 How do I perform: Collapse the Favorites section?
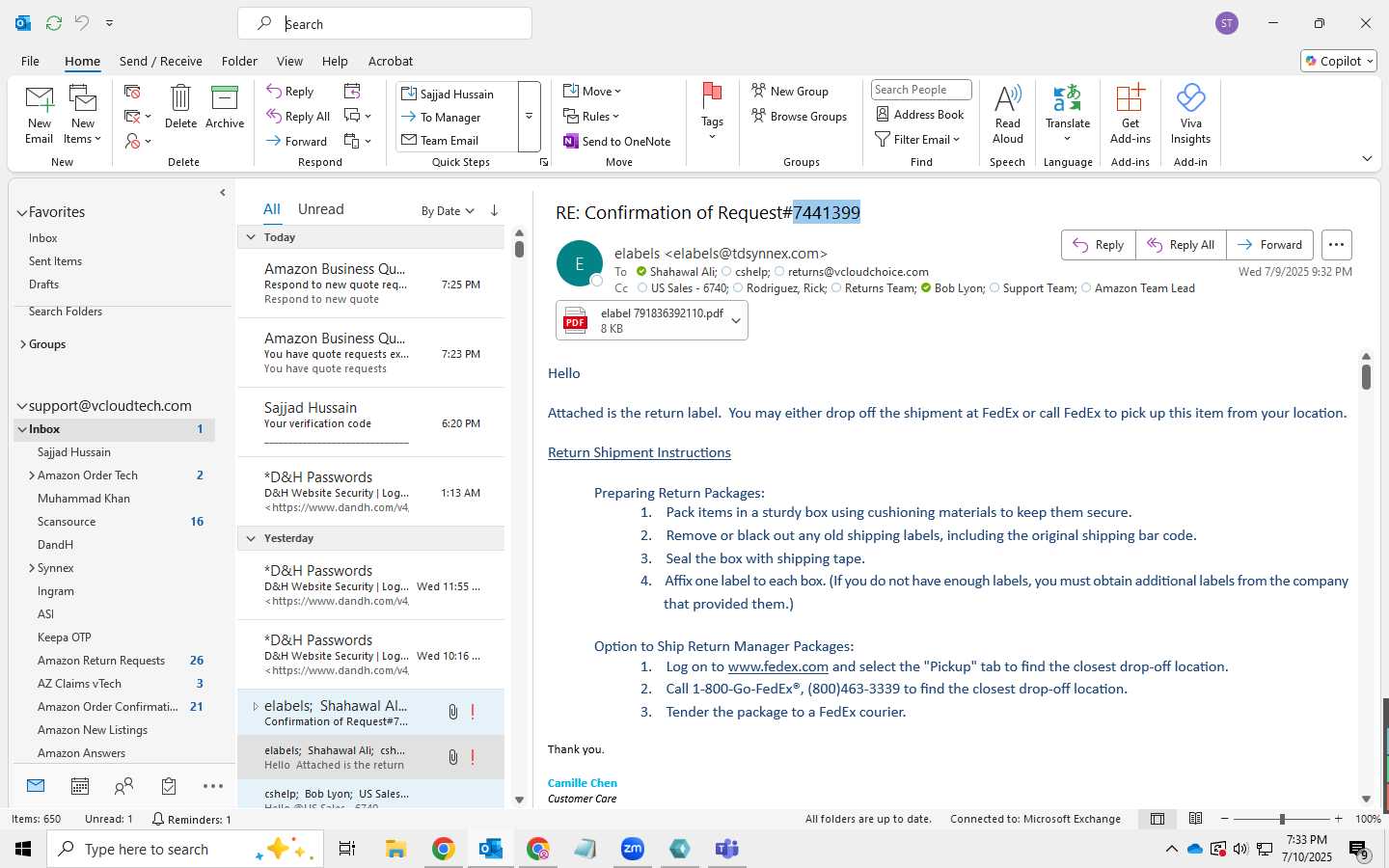click(x=22, y=212)
